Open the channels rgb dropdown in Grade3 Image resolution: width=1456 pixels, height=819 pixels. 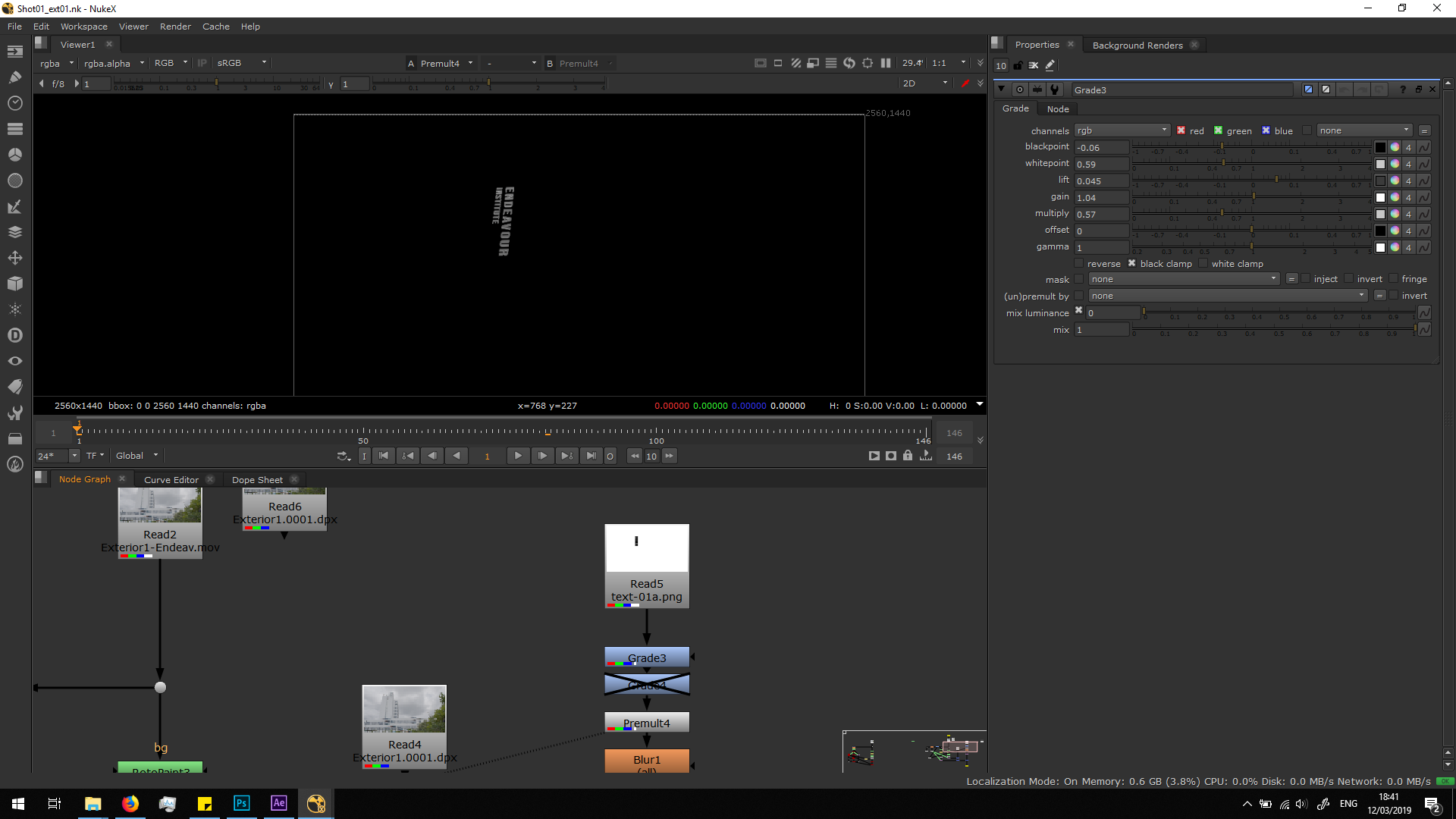tap(1122, 130)
